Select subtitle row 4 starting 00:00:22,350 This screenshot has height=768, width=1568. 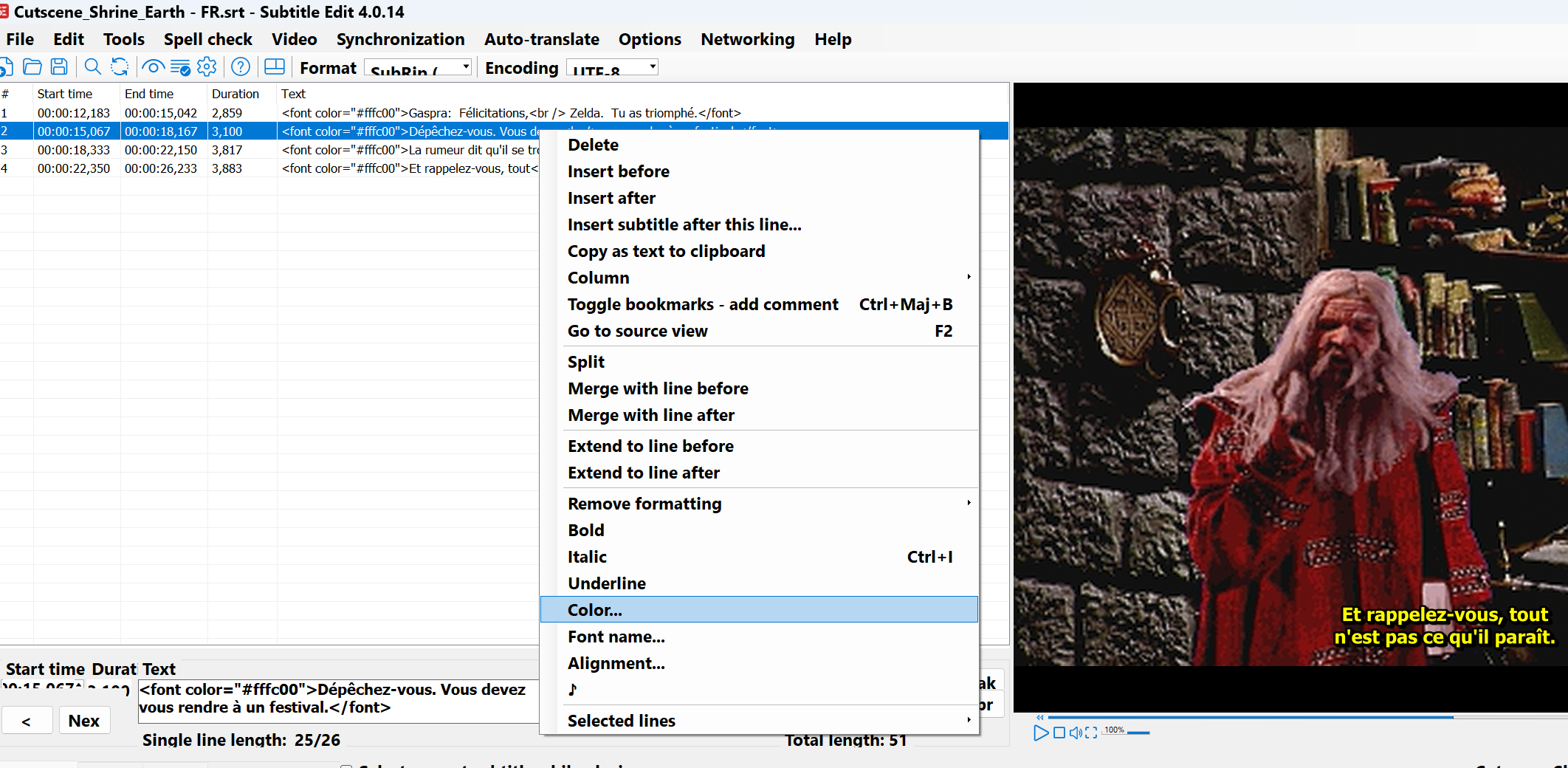click(269, 168)
